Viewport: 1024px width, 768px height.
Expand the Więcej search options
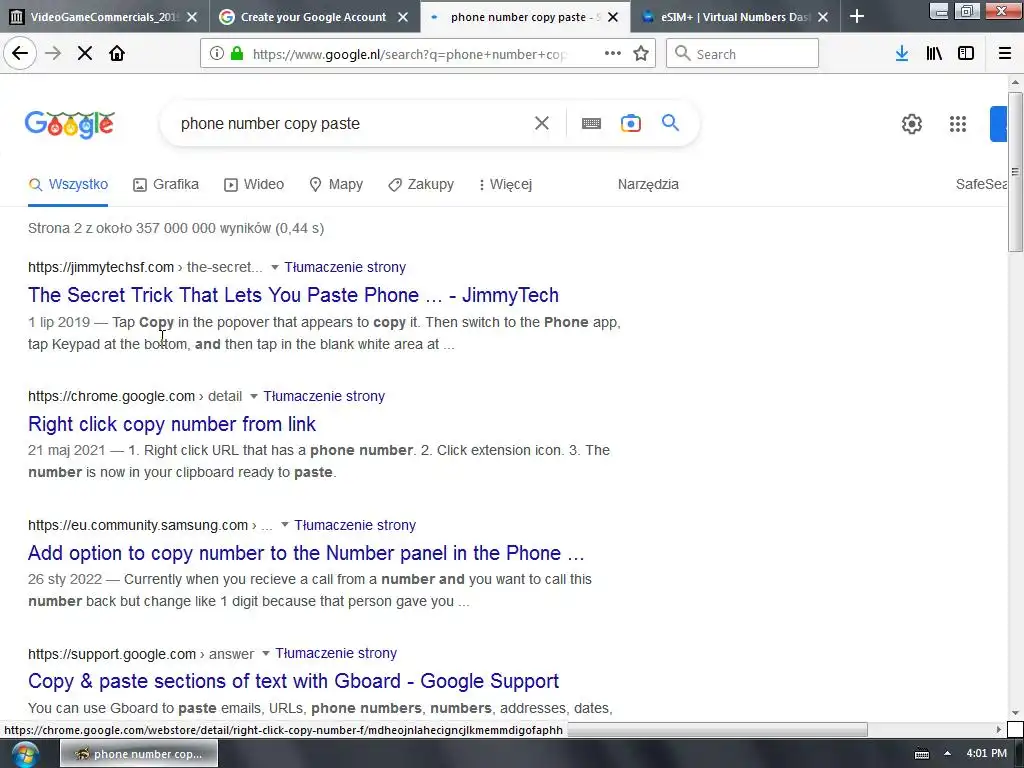[x=505, y=184]
